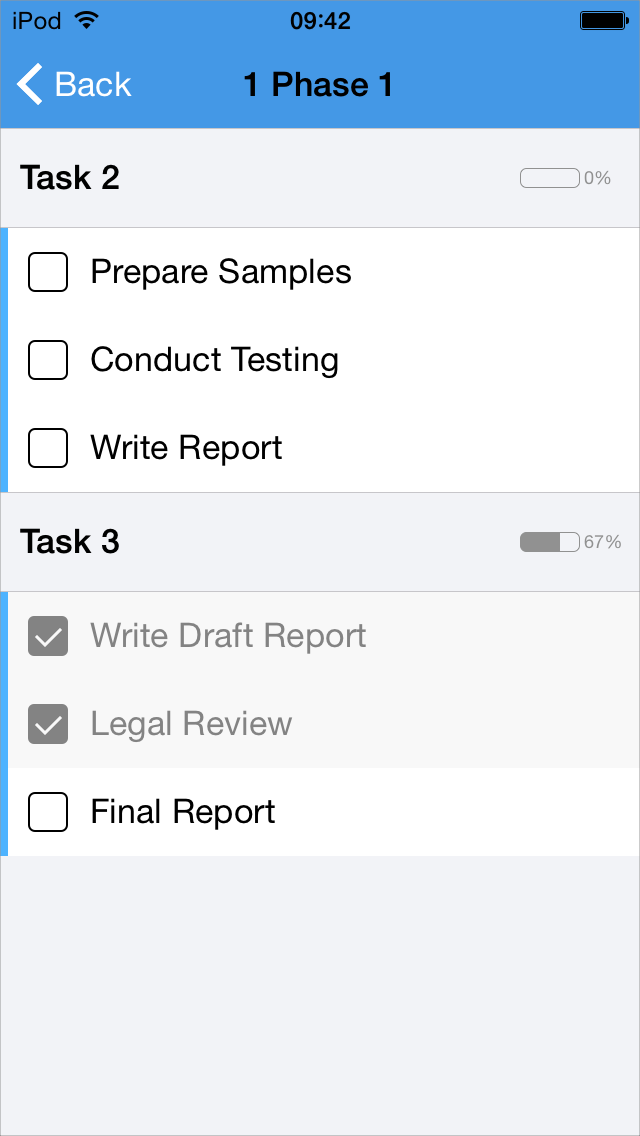Go back using the Back text

click(93, 85)
